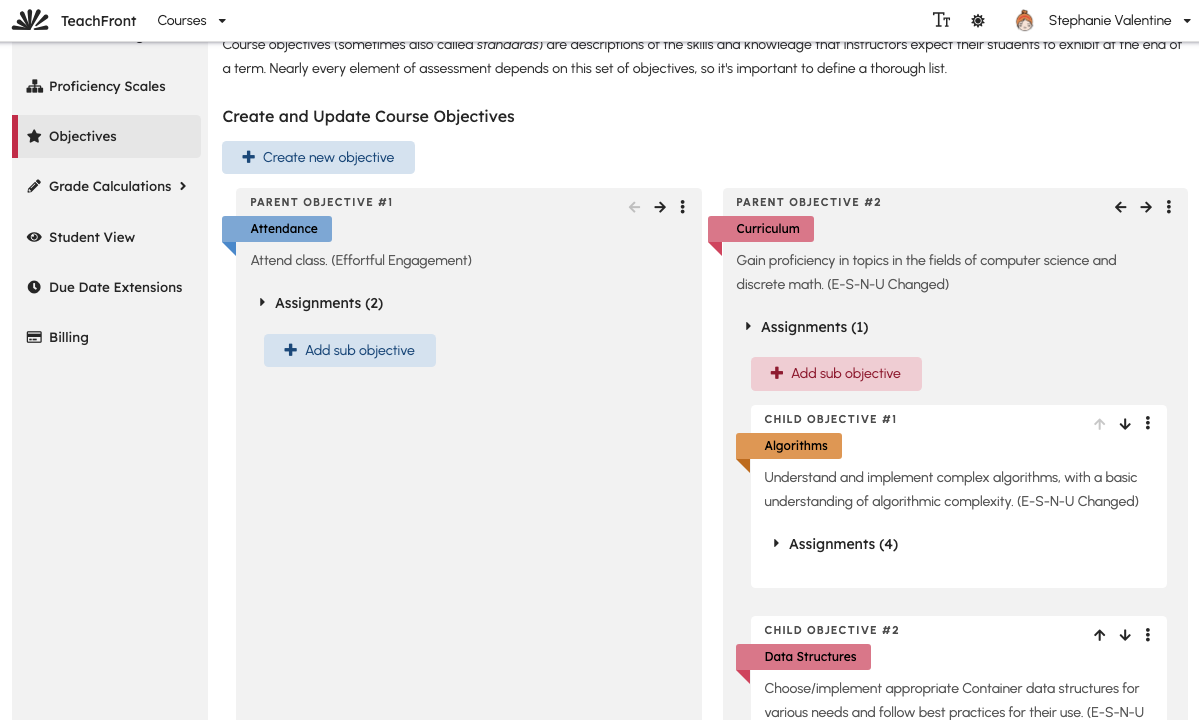Move Parent Objective #1 right with arrow
Screen dimensions: 1199x720
(660, 207)
